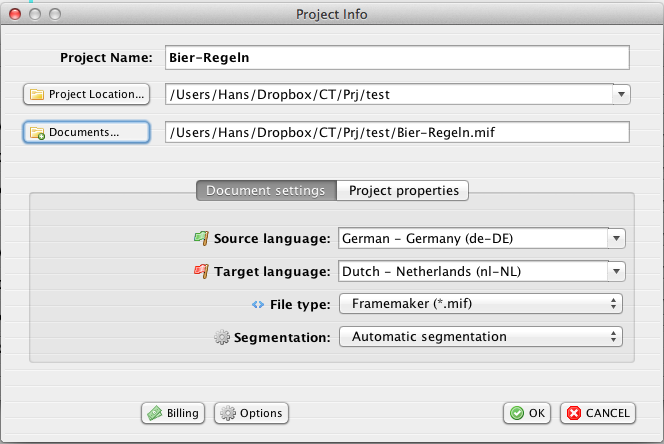
Task: Click the money icon on Billing button
Action: [153, 413]
